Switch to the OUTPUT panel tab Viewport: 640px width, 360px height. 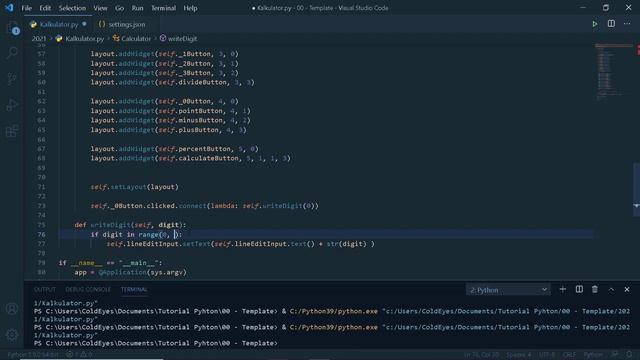[44, 289]
